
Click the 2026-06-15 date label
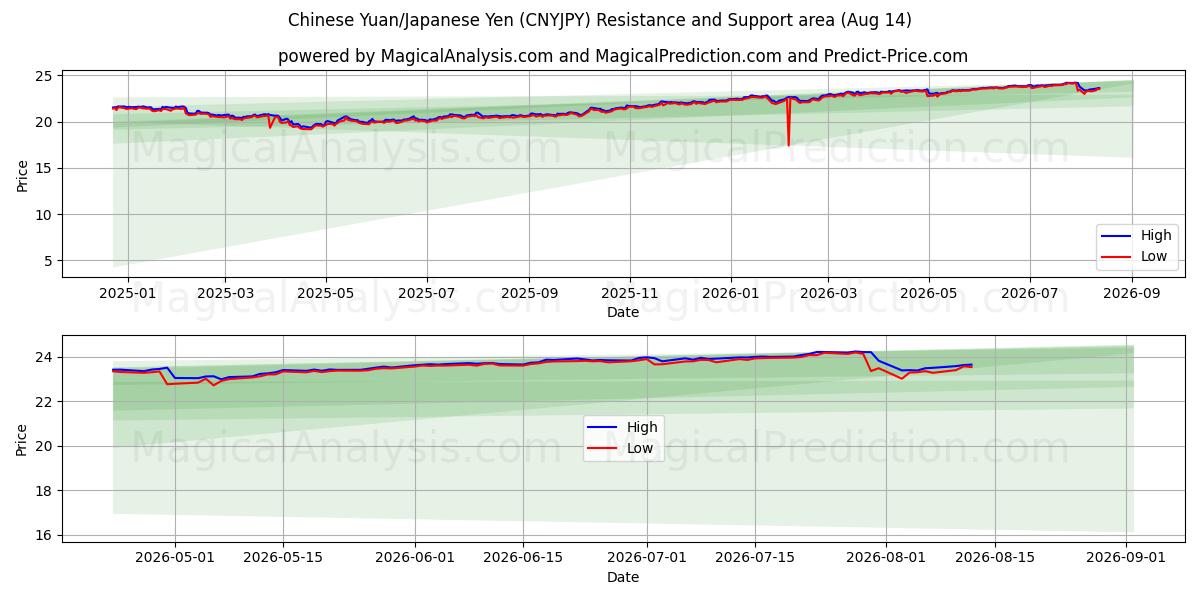pos(523,559)
